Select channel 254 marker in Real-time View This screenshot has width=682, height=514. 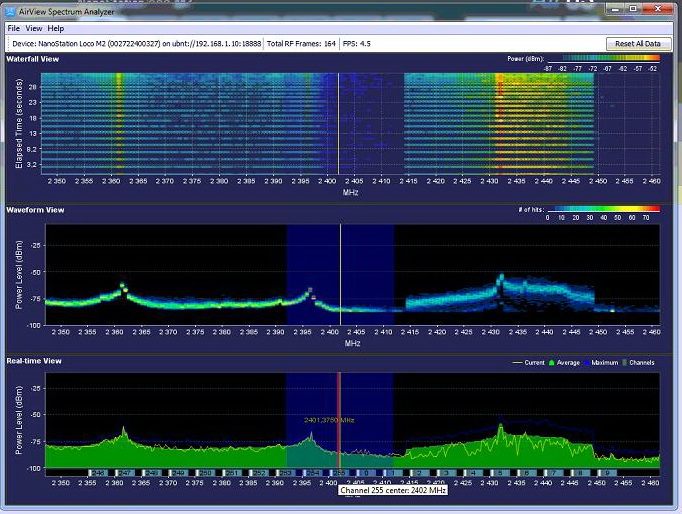tap(312, 472)
